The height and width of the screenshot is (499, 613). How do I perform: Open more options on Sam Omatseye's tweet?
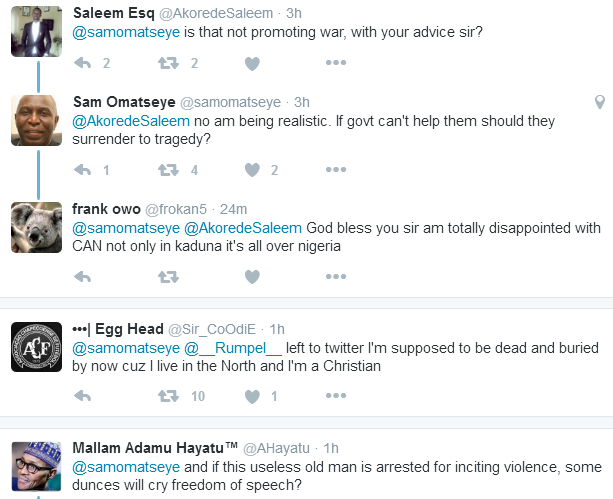pos(336,170)
